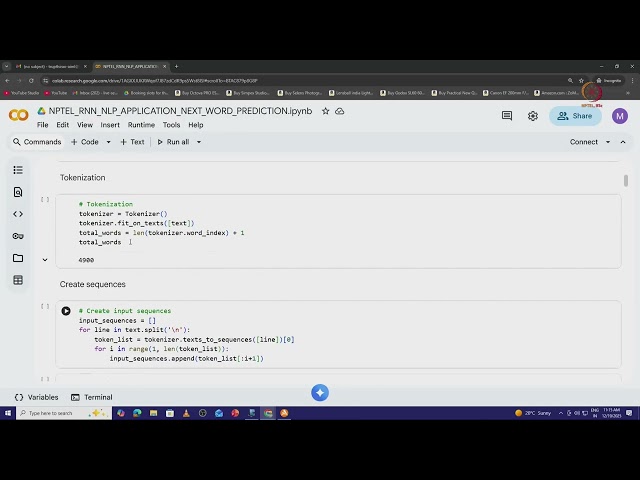The width and height of the screenshot is (640, 480).
Task: Reload the page
Action: tap(31, 80)
